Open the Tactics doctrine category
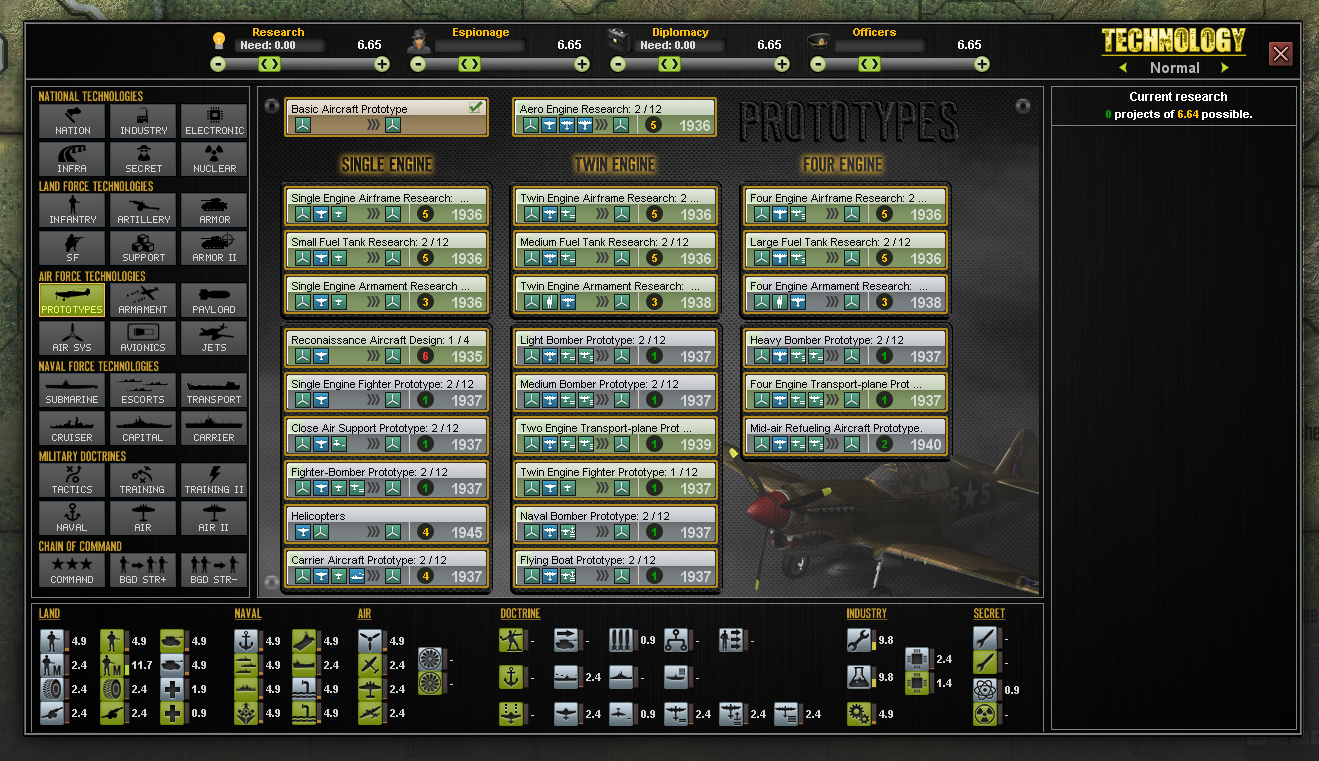 72,480
